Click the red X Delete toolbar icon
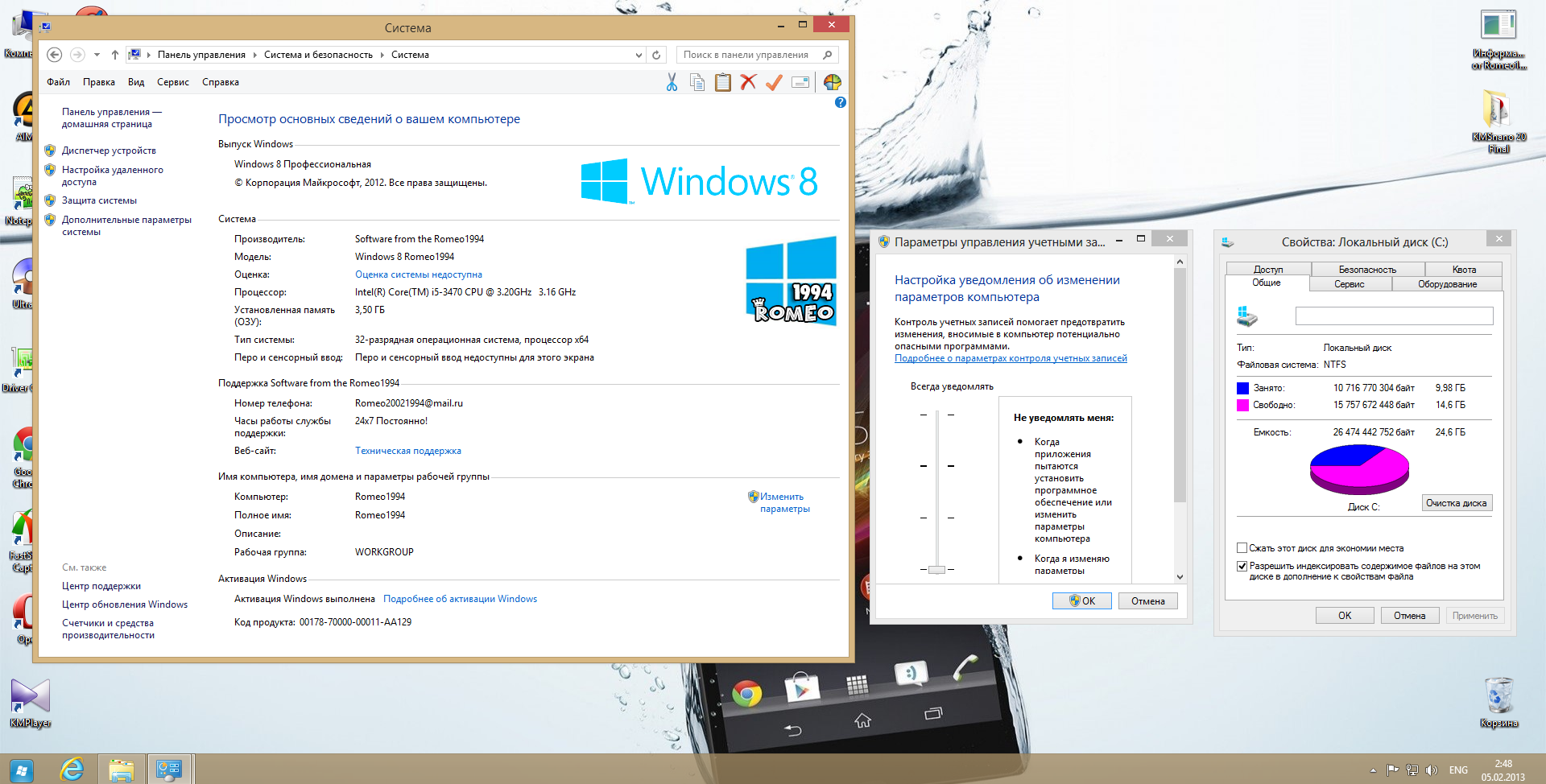Screen dimensions: 1546x784 (x=748, y=82)
